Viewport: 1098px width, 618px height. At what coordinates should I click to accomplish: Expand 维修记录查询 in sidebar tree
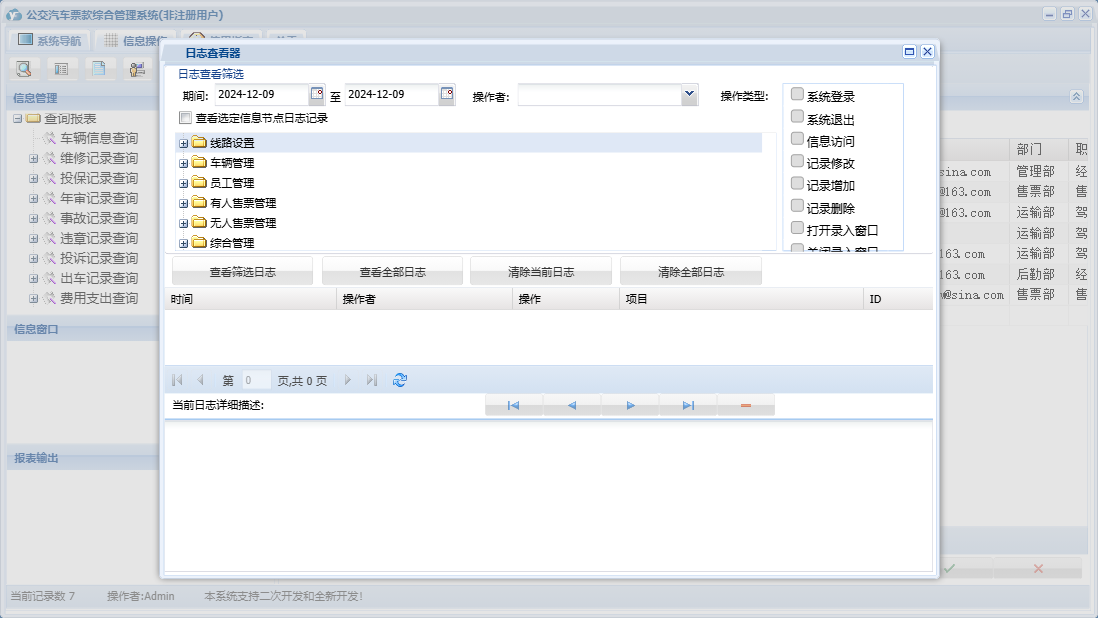pyautogui.click(x=33, y=159)
